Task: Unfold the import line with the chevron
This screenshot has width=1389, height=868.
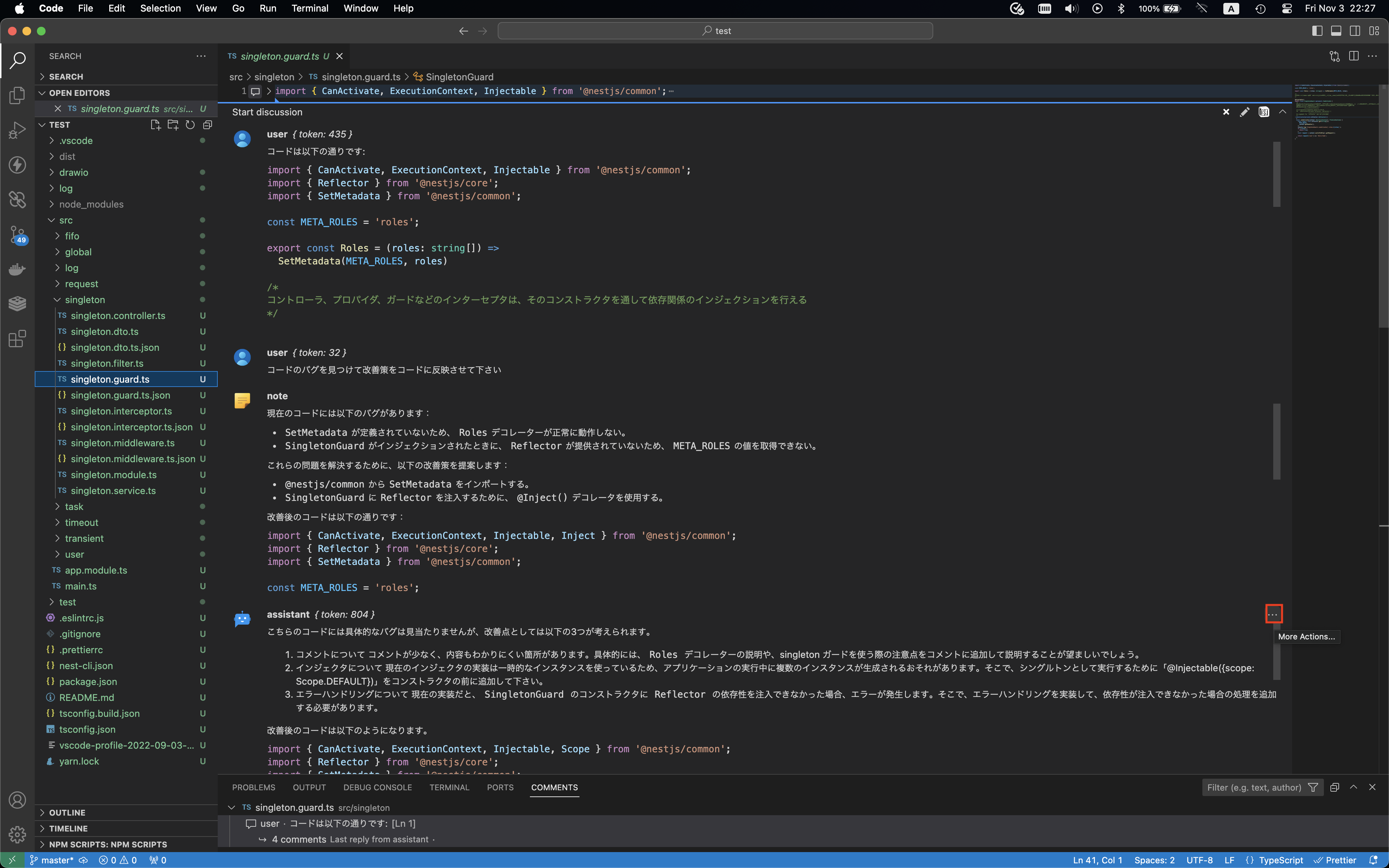Action: tap(269, 91)
